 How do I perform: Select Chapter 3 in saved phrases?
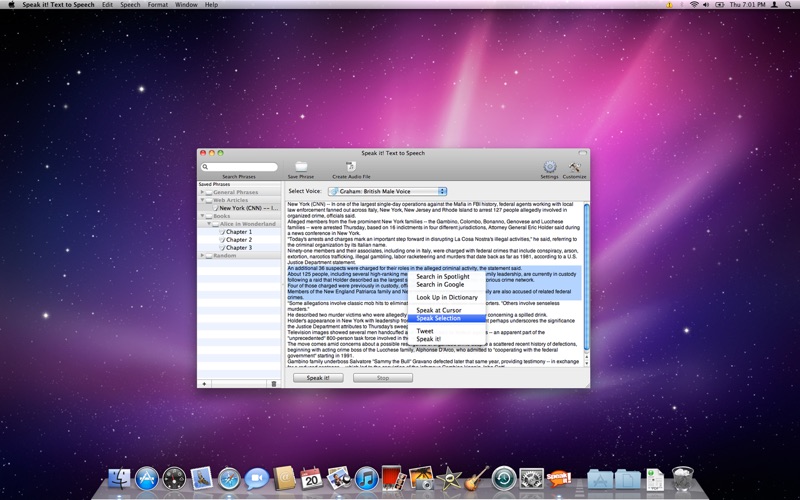point(239,247)
